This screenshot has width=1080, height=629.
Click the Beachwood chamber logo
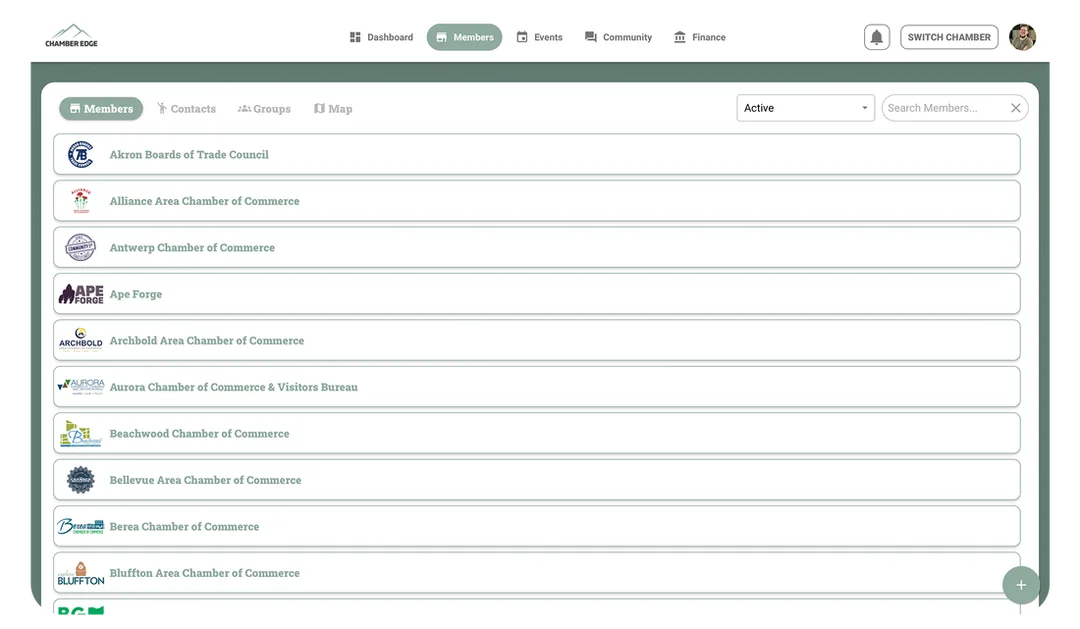coord(81,433)
